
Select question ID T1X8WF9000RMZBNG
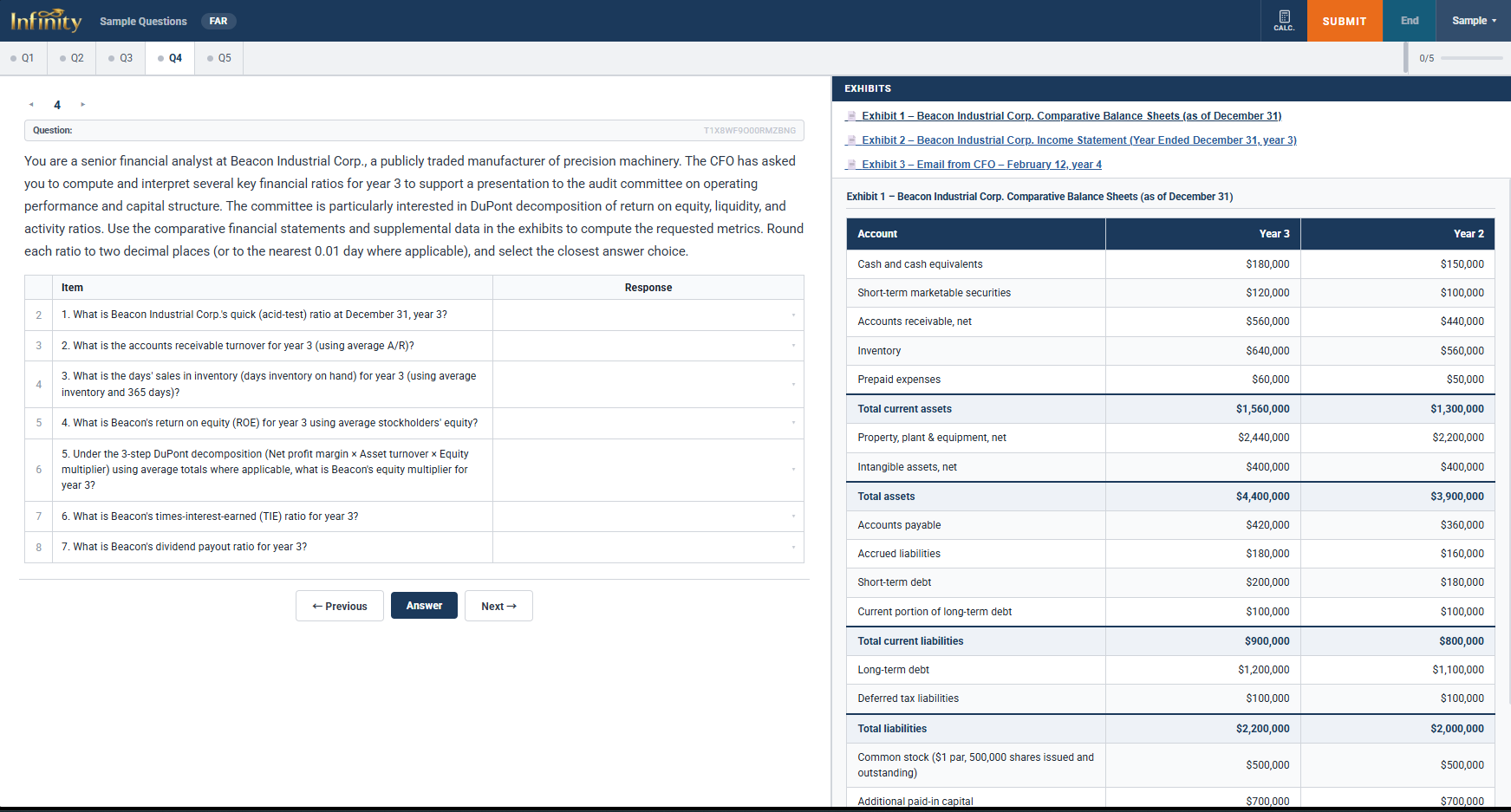point(750,131)
